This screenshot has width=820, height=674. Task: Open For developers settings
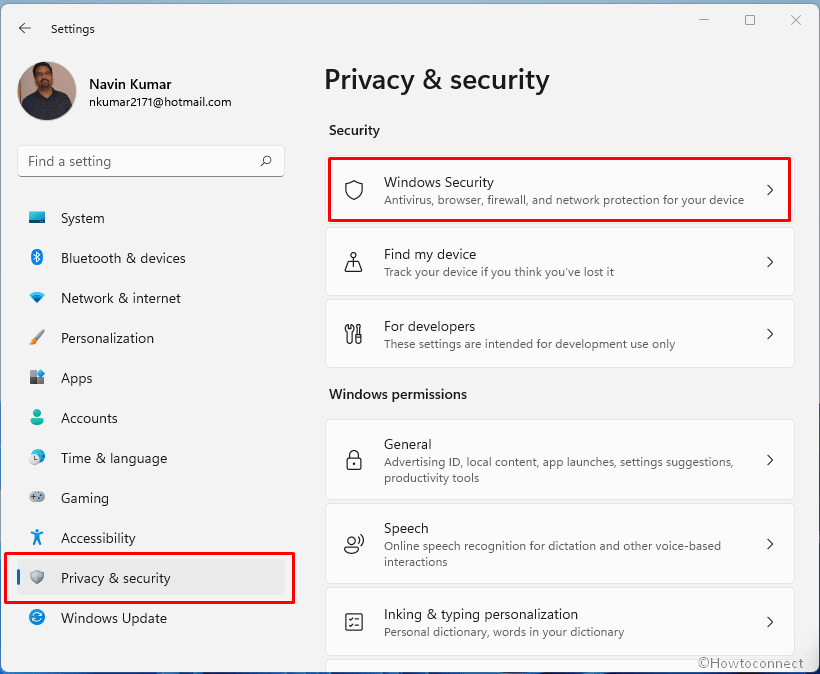pyautogui.click(x=560, y=334)
